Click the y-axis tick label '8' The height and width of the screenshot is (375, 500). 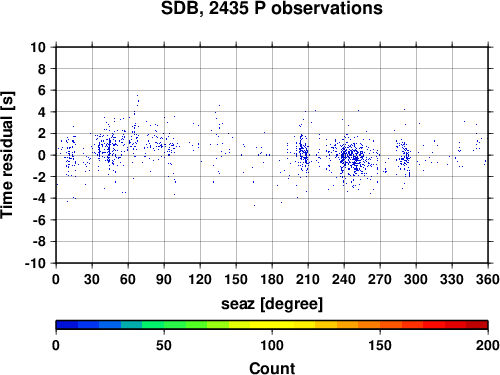pyautogui.click(x=42, y=69)
